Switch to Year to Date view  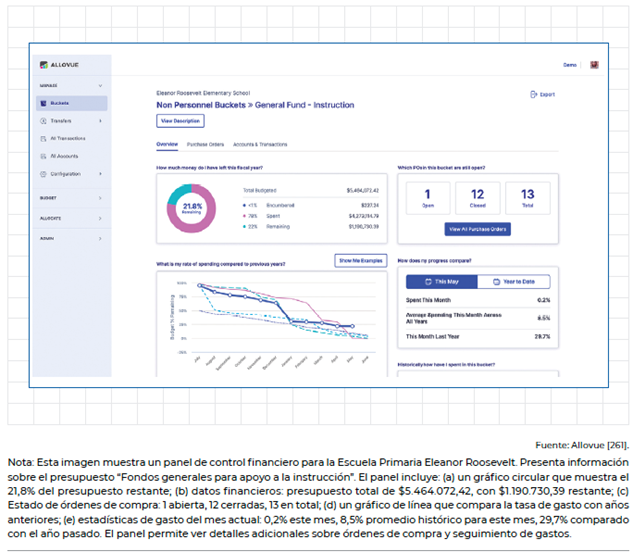513,282
